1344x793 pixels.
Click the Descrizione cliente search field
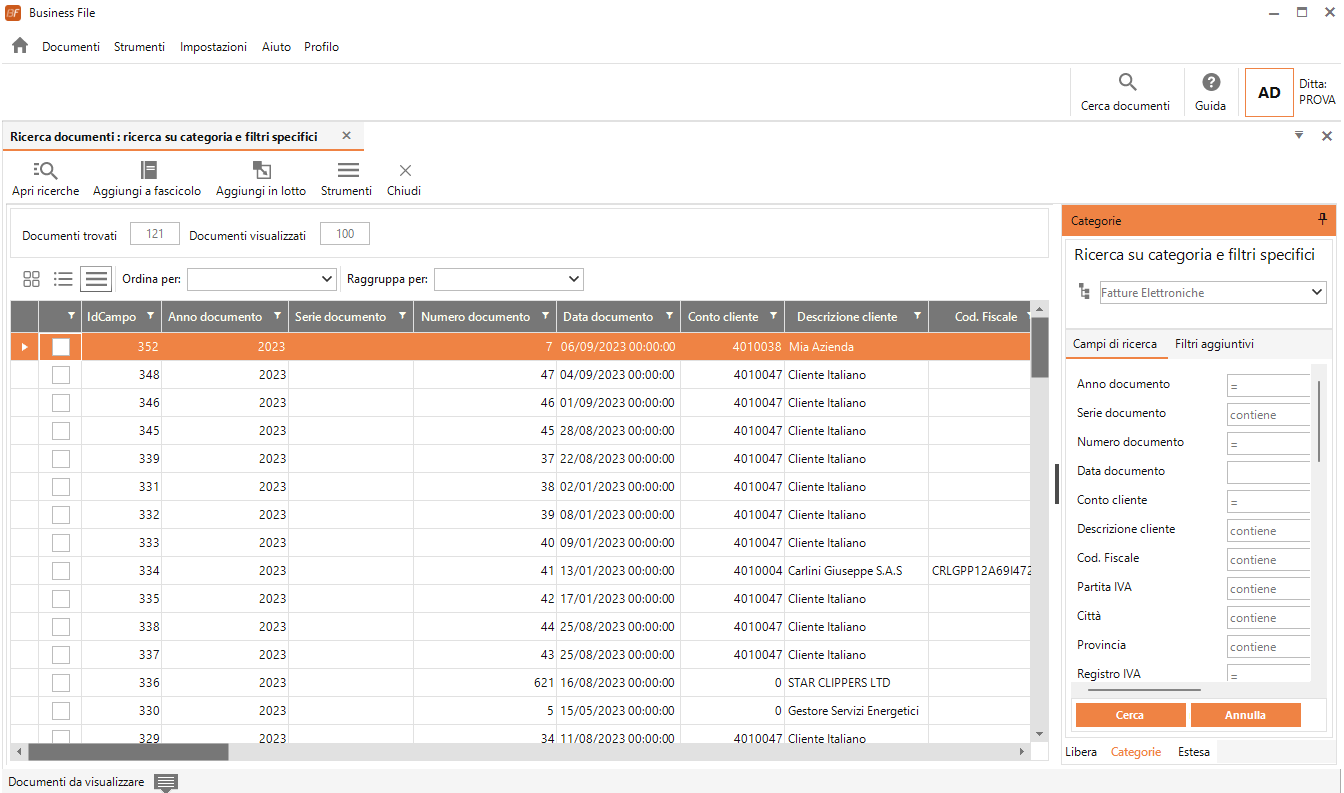click(1268, 530)
